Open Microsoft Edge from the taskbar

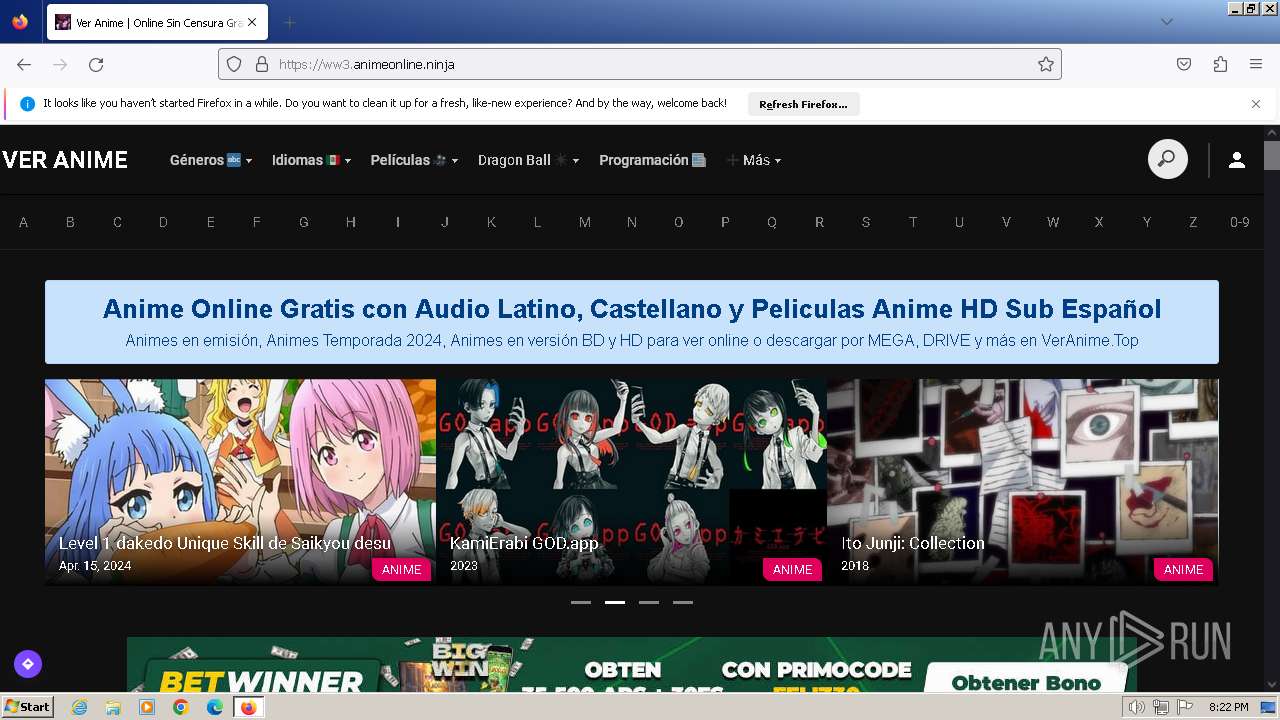pyautogui.click(x=215, y=707)
